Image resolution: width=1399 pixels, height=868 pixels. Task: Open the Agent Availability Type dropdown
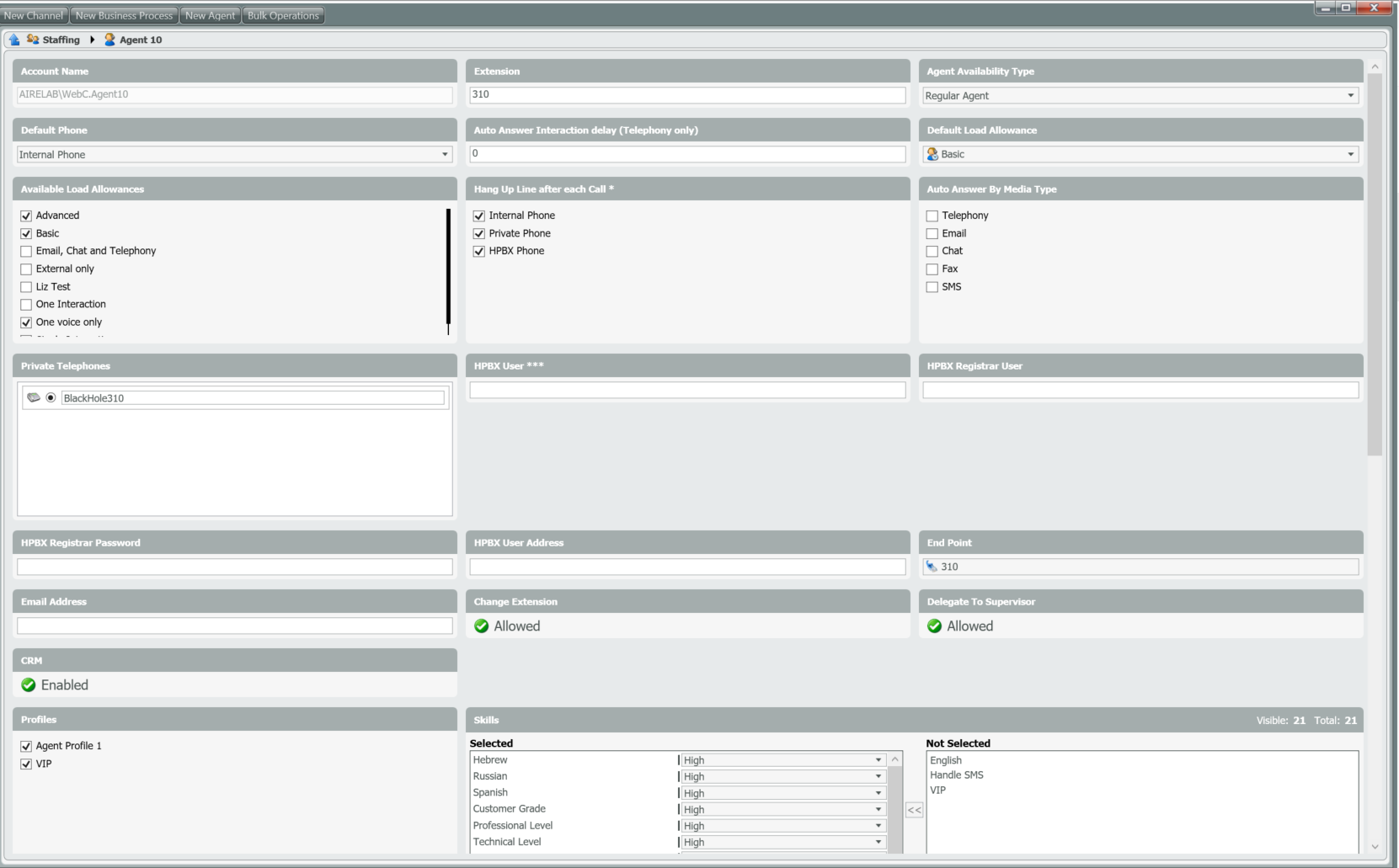click(1350, 96)
